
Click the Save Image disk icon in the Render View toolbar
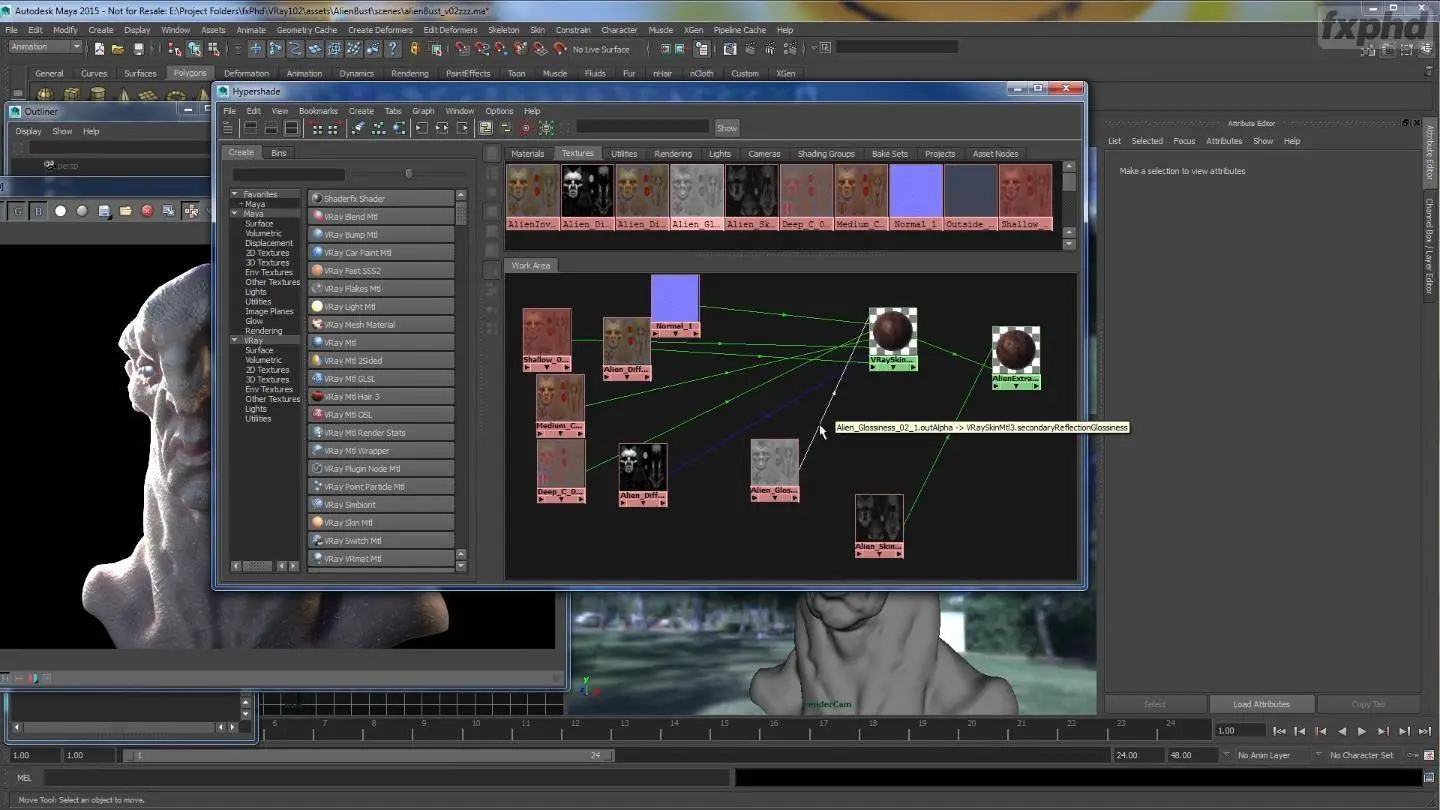pos(104,211)
